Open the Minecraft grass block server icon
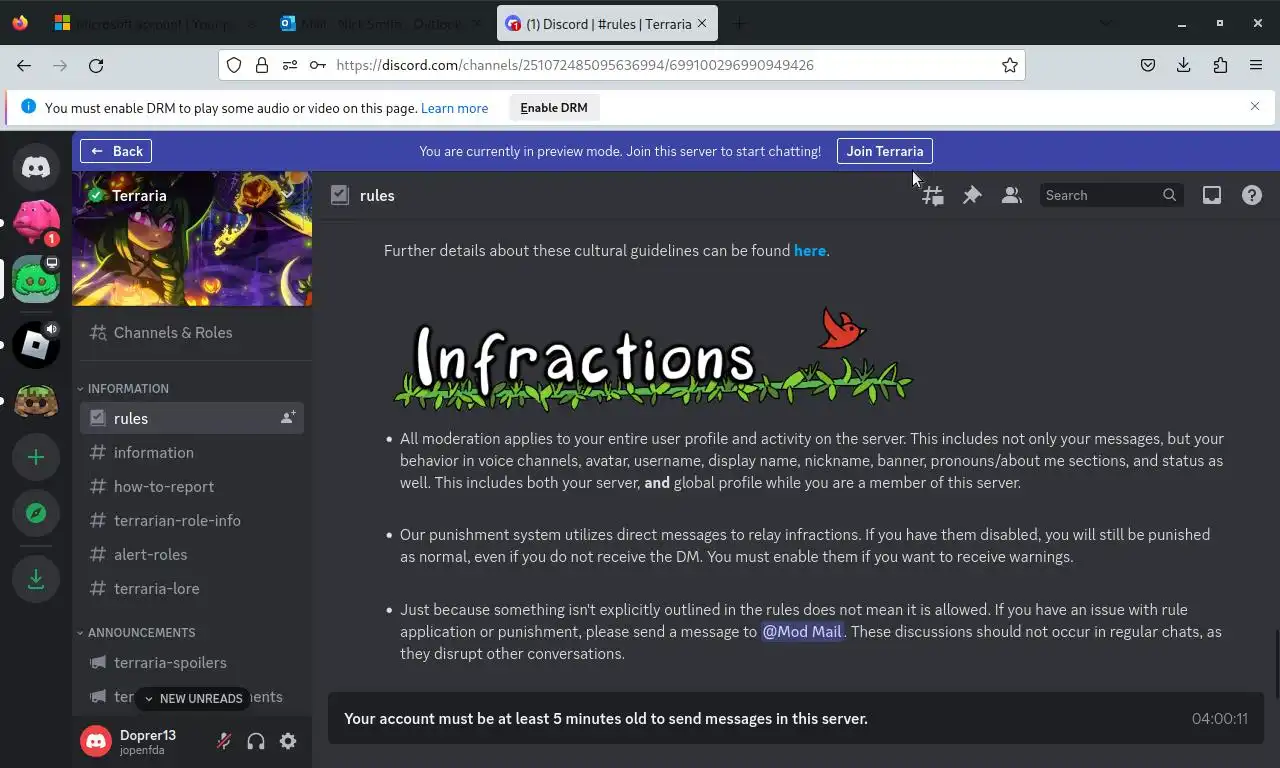 coord(36,401)
